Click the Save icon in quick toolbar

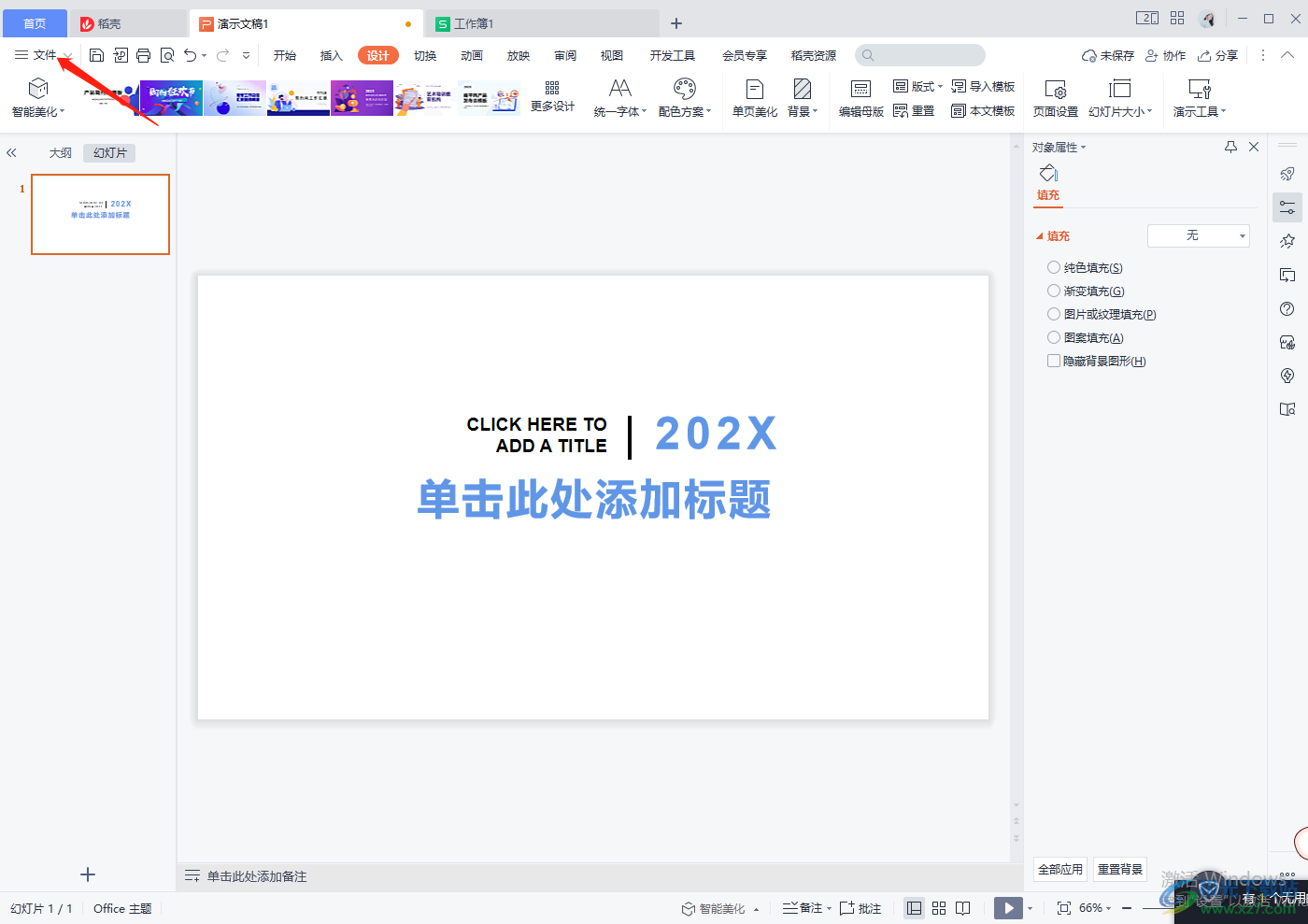click(96, 55)
